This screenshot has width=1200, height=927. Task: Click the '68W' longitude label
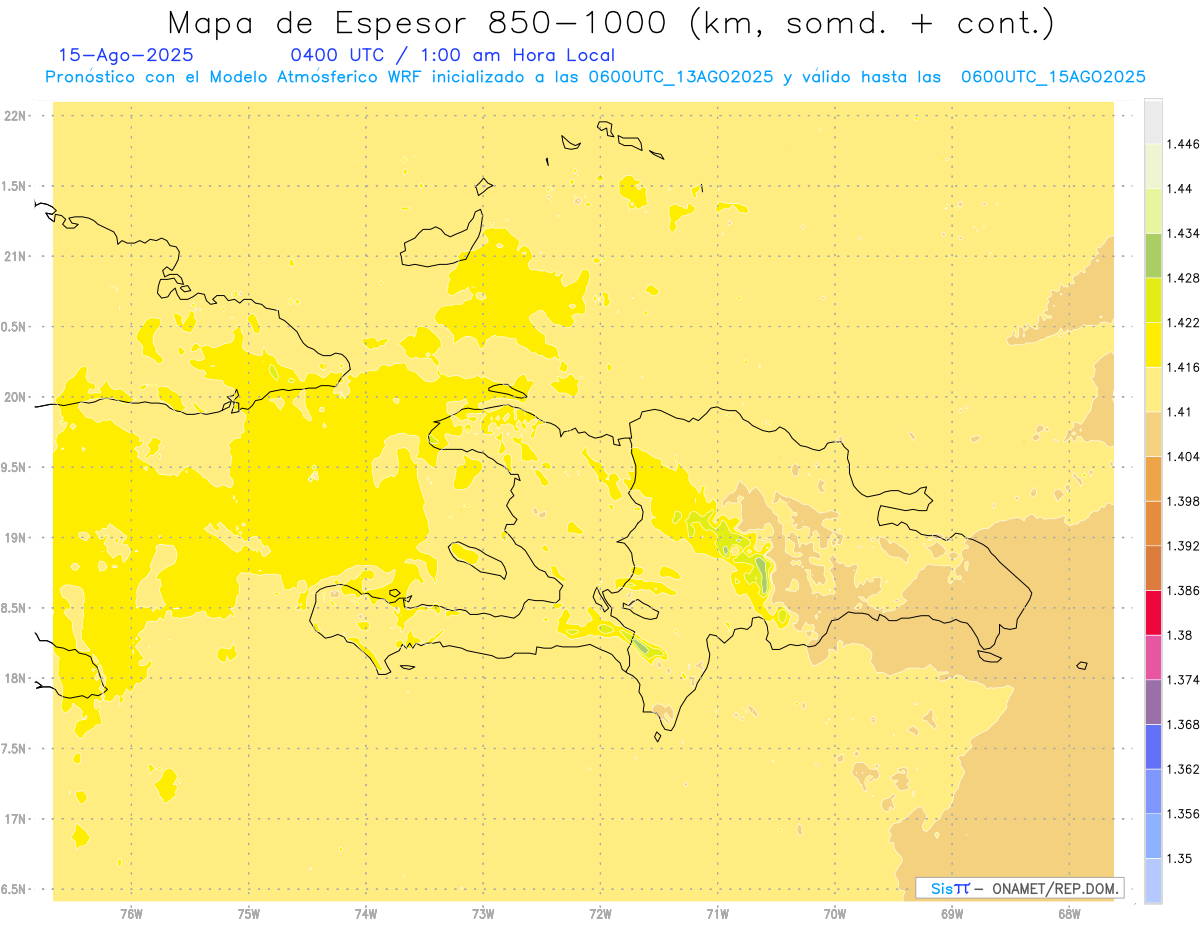[x=1069, y=913]
